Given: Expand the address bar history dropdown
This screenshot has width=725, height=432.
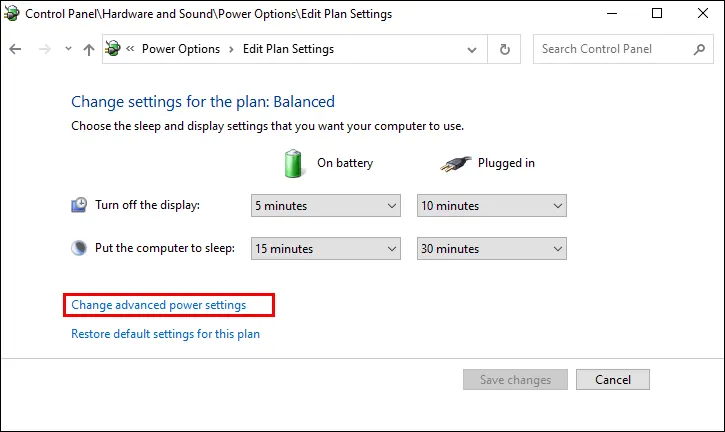Looking at the screenshot, I should 472,49.
